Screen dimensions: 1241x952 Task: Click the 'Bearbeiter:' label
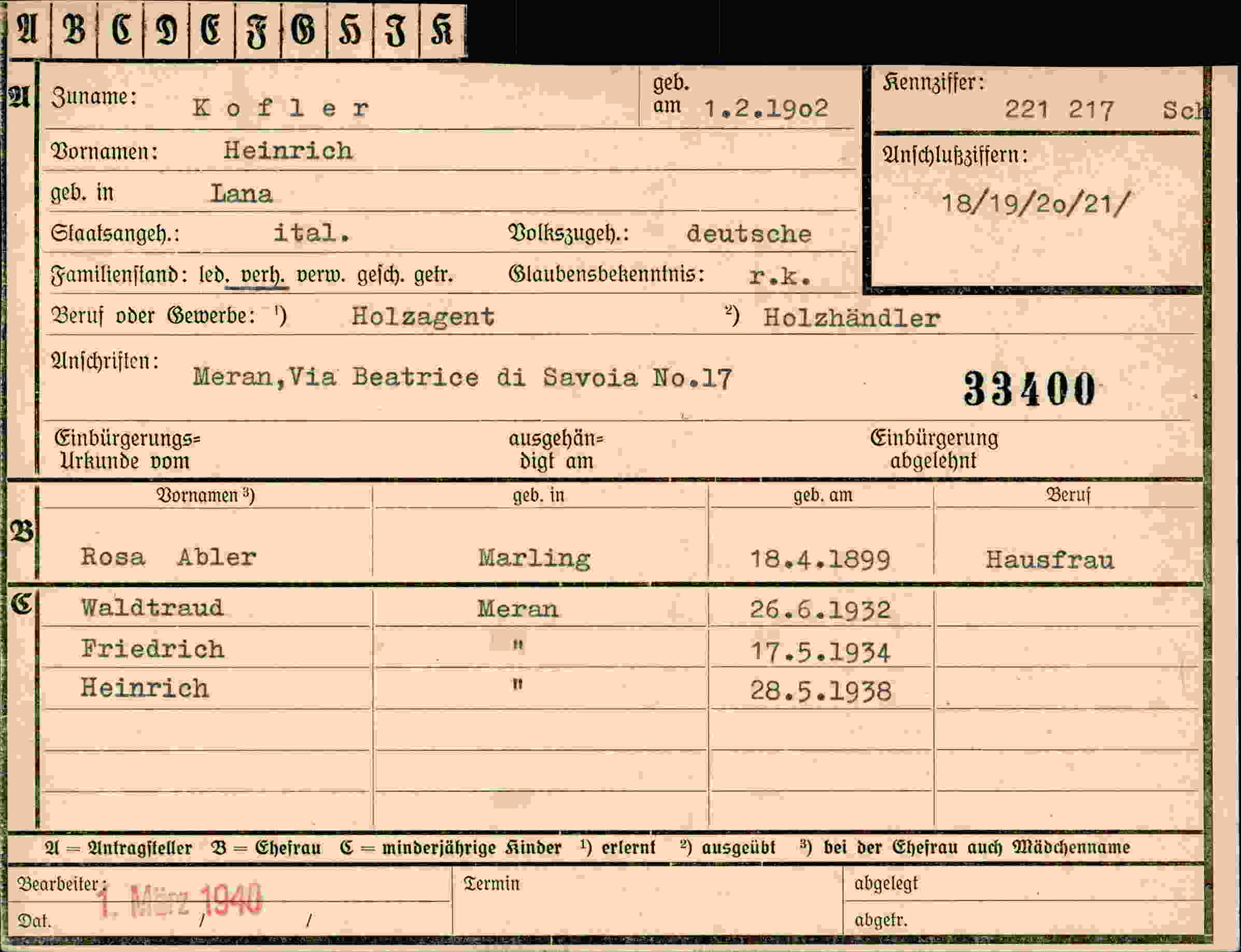pyautogui.click(x=62, y=884)
